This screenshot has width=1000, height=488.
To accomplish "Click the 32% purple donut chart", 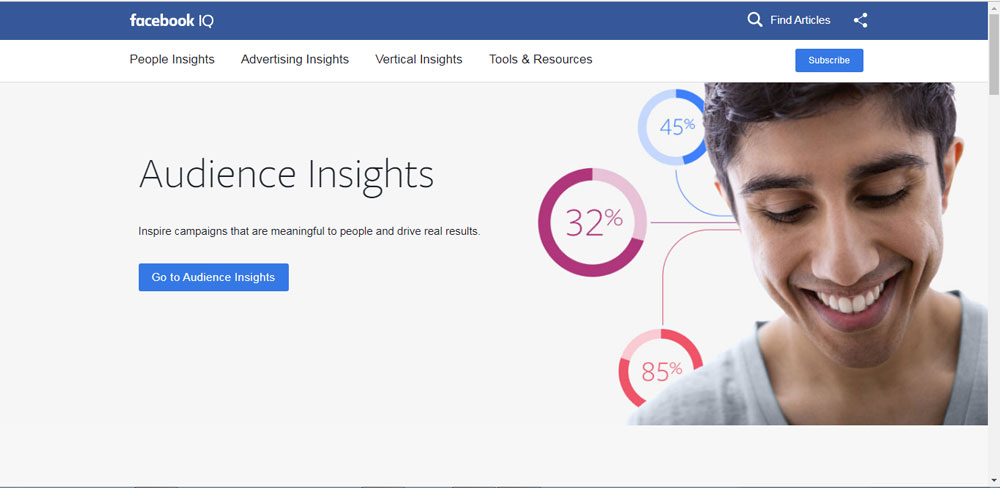I will 592,222.
